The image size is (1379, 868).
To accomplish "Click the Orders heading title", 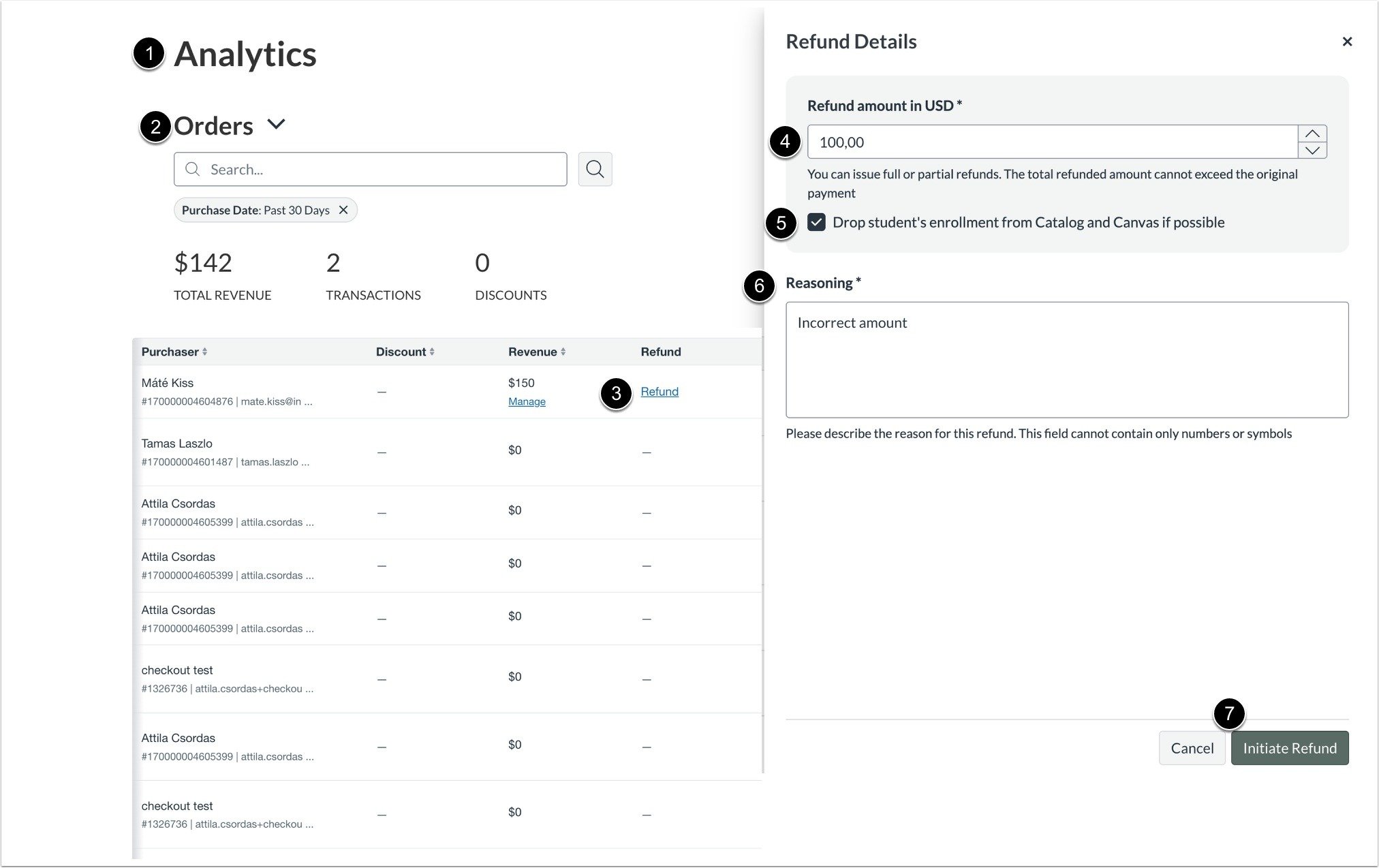I will tap(213, 126).
